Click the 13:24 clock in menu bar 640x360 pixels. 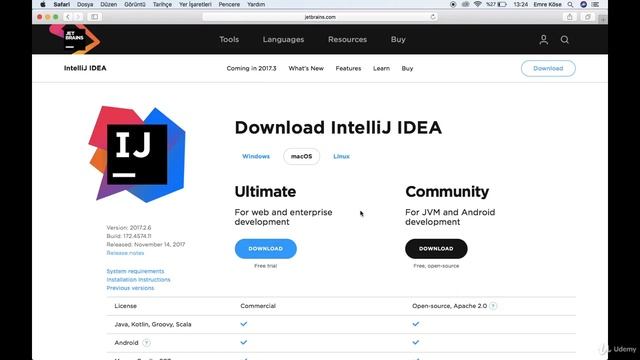(x=521, y=4)
